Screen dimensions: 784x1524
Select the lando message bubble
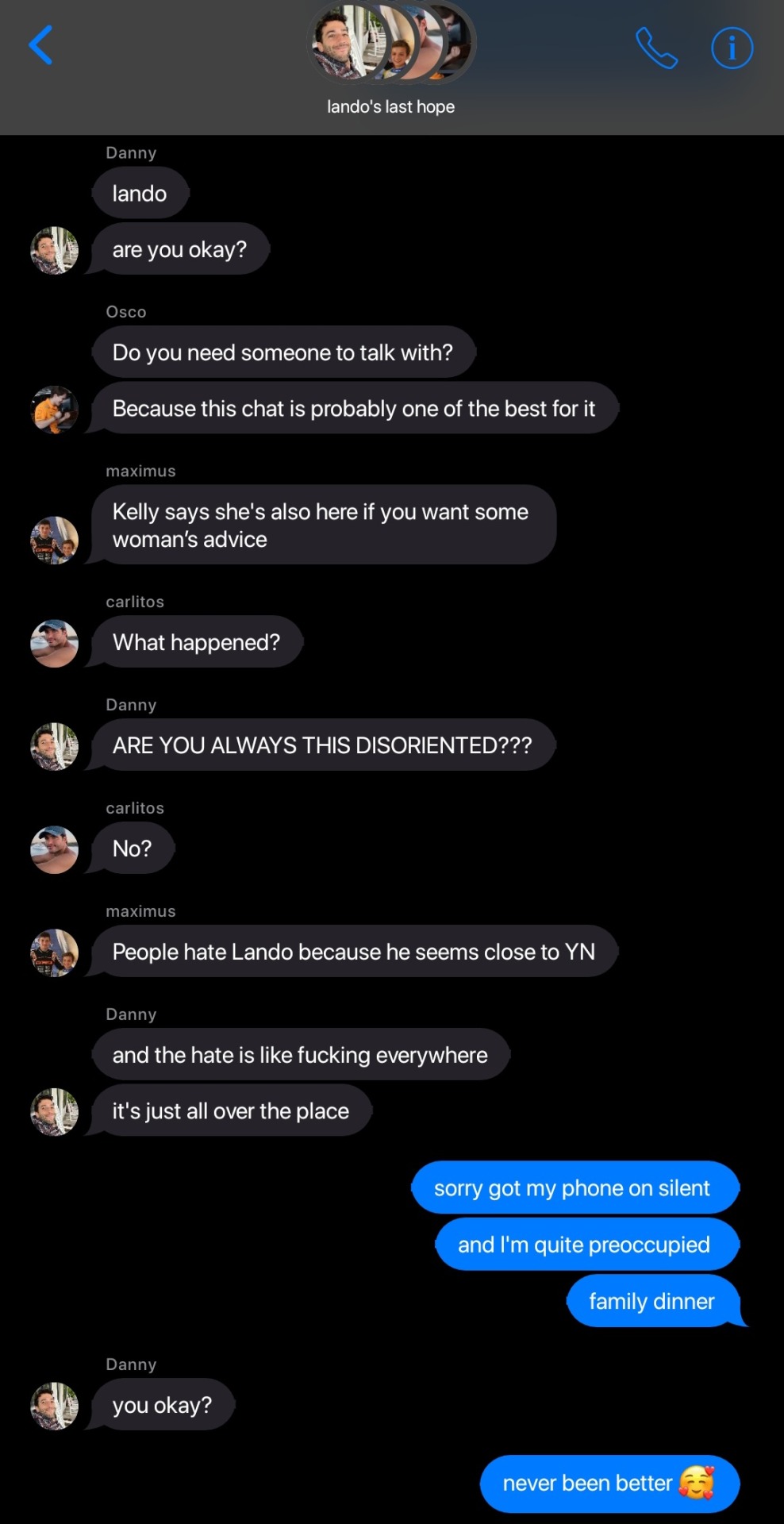[140, 193]
